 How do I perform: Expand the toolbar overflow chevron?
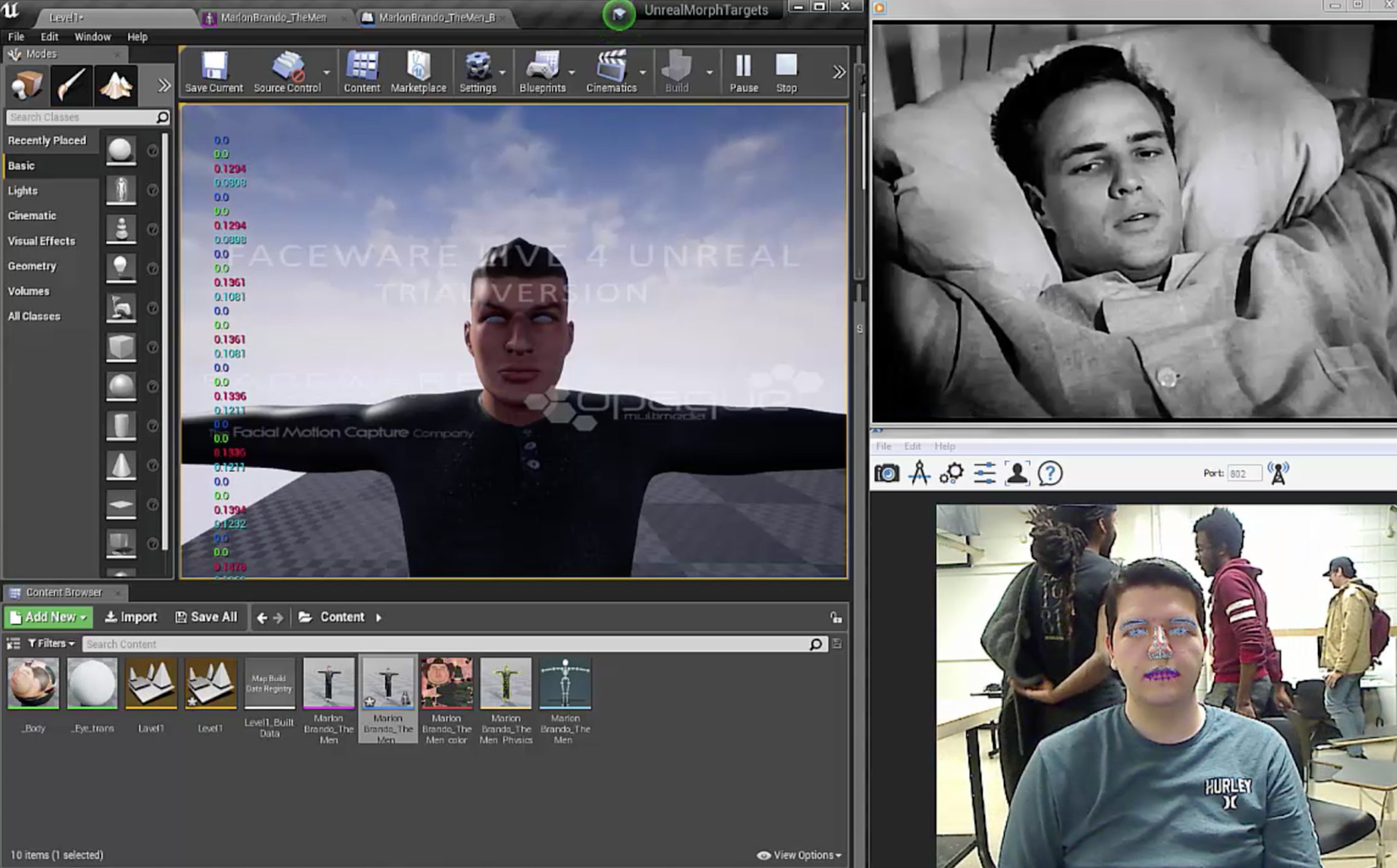(x=838, y=72)
